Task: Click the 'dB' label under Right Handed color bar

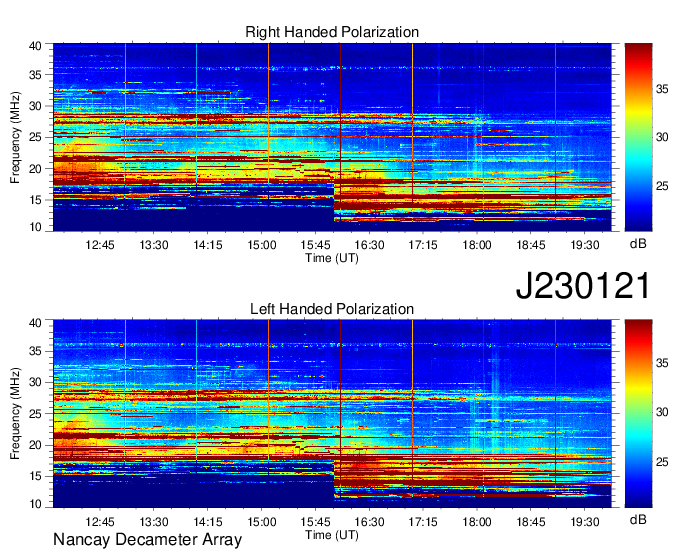Action: click(x=638, y=244)
